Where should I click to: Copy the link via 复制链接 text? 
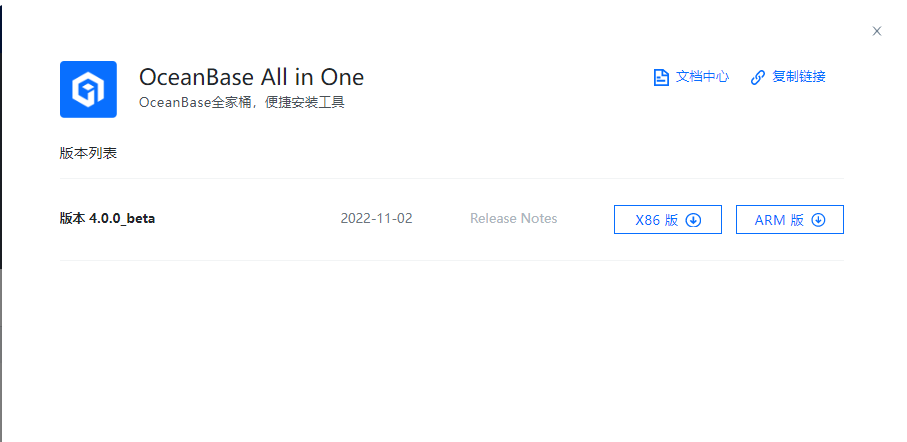point(798,77)
